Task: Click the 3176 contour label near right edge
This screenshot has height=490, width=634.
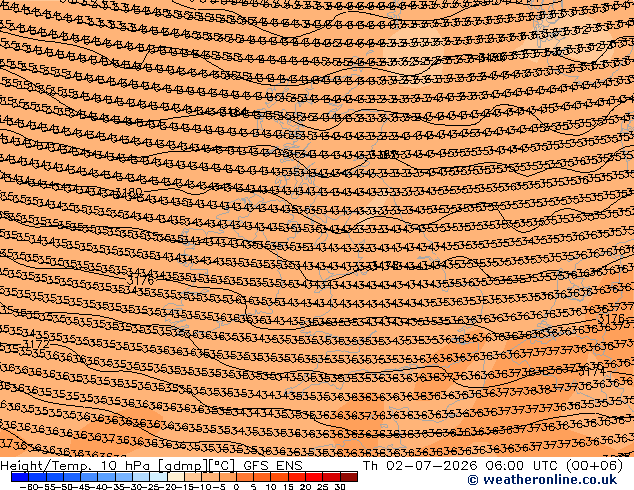Action: (611, 318)
